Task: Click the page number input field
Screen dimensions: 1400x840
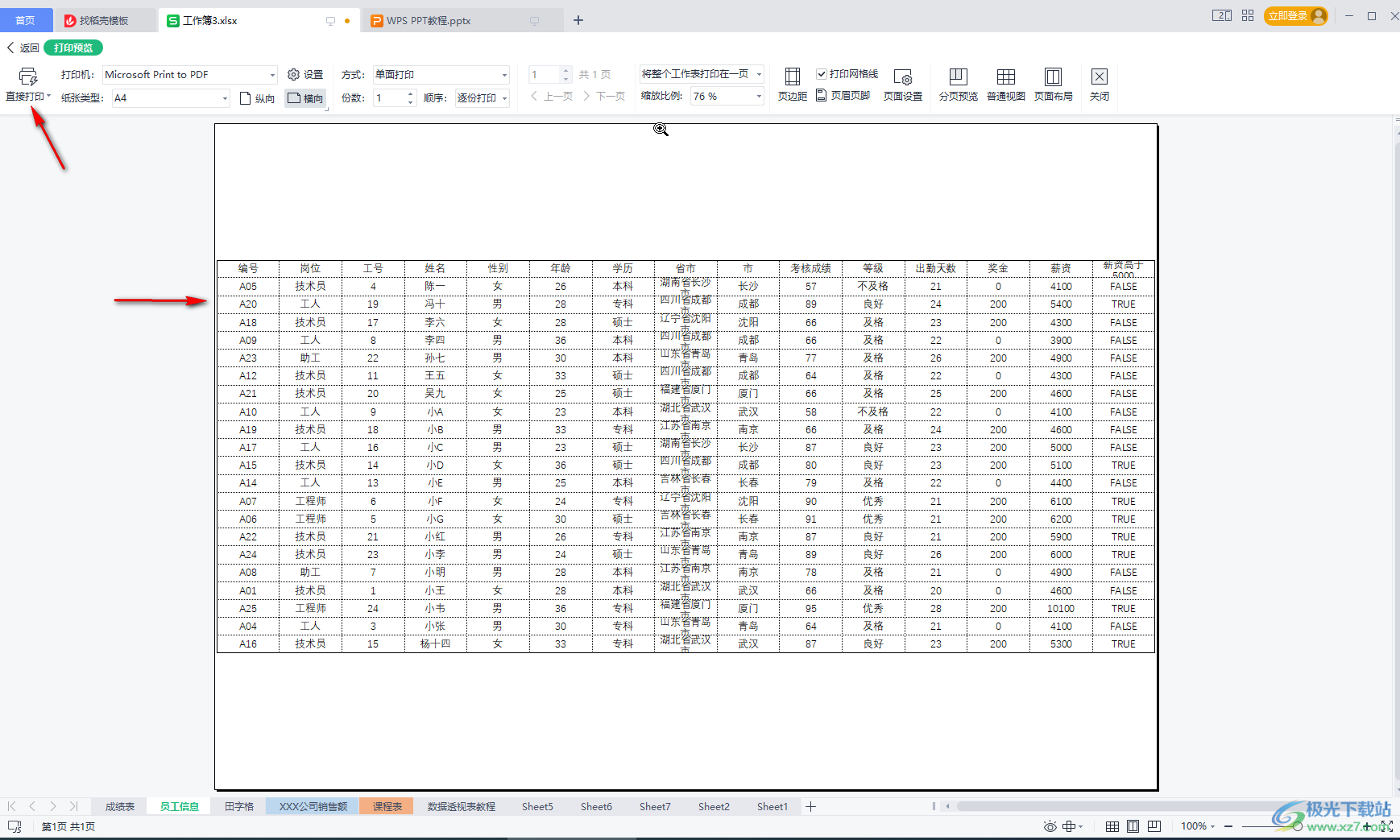Action: [545, 75]
